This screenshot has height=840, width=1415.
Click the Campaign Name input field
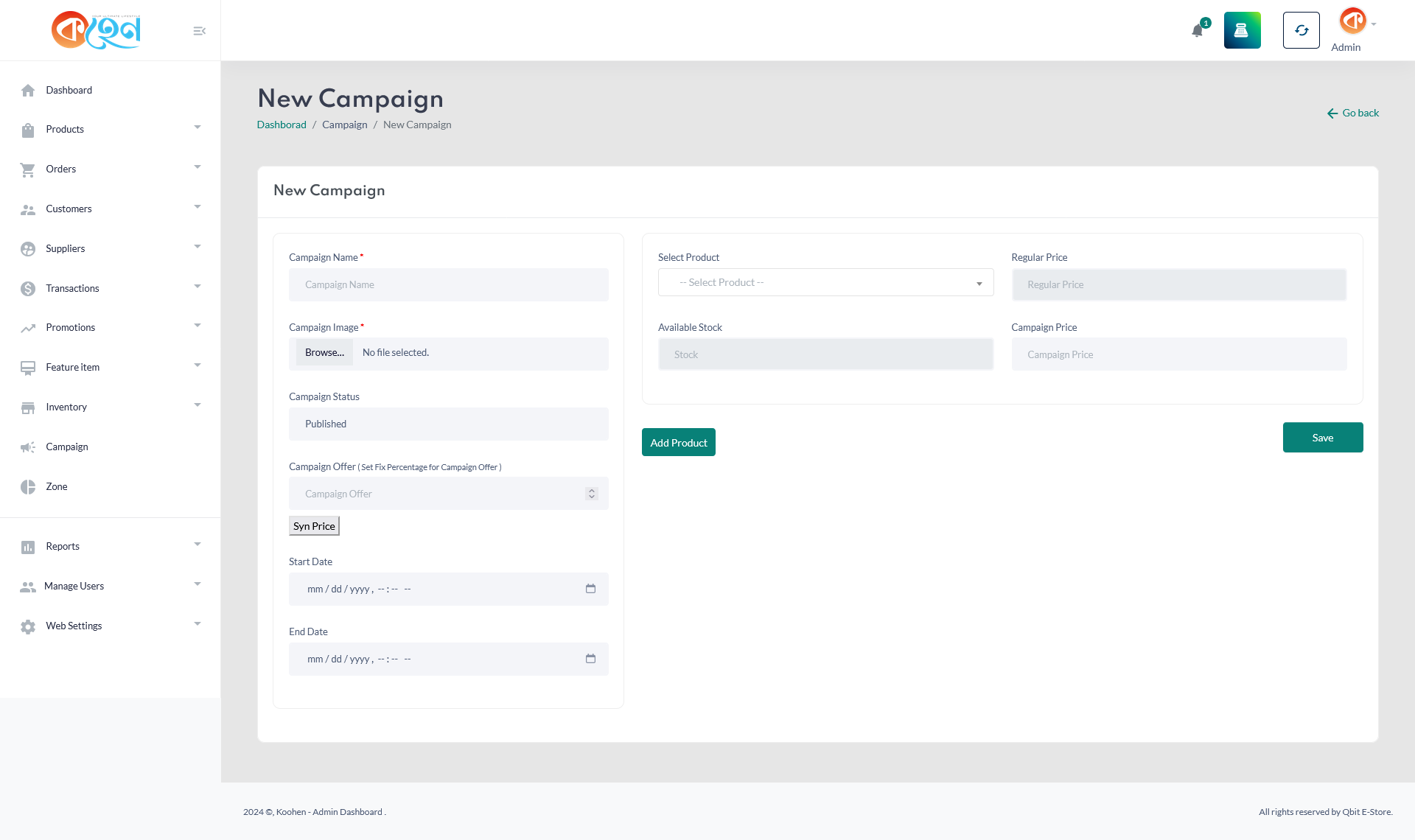448,285
